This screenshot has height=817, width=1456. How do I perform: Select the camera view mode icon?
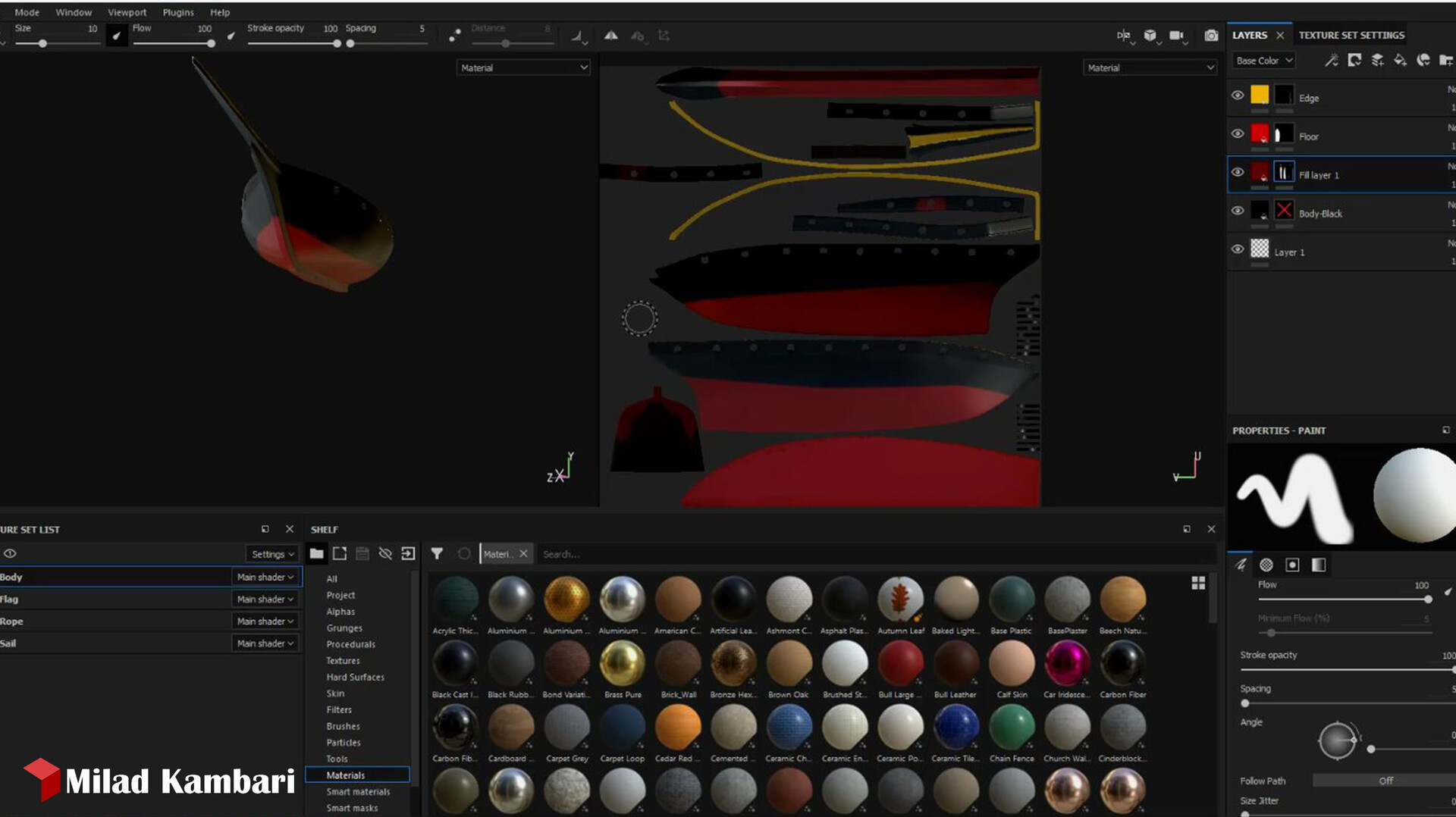(x=1176, y=36)
